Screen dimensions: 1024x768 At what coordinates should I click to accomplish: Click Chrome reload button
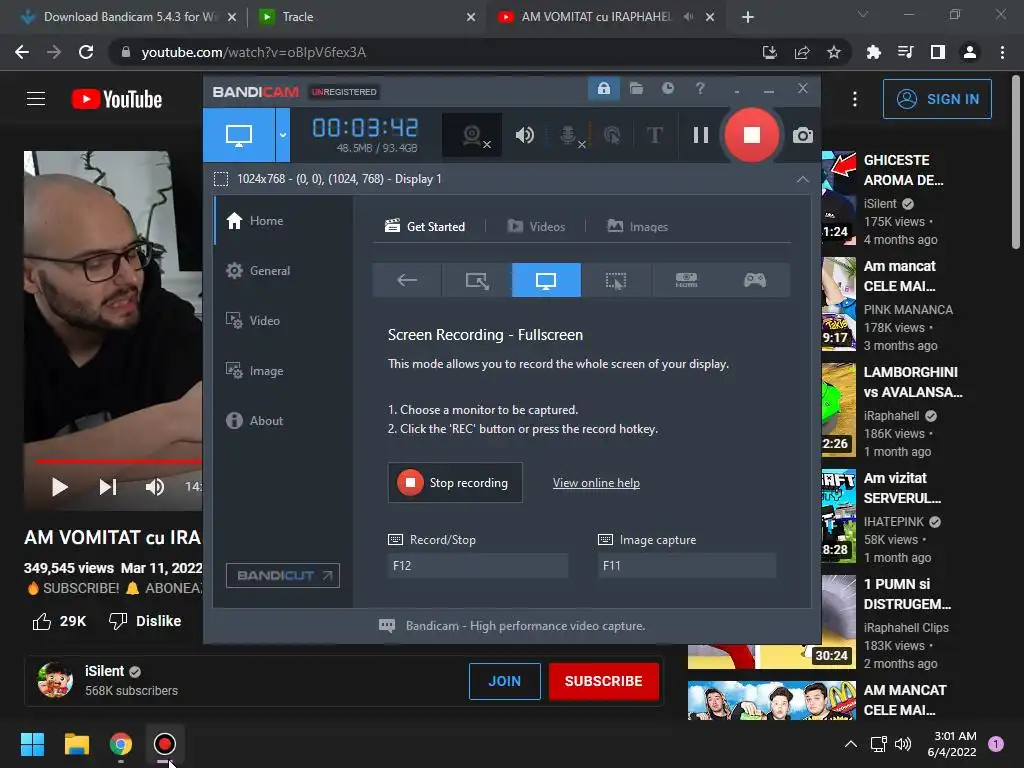(86, 52)
